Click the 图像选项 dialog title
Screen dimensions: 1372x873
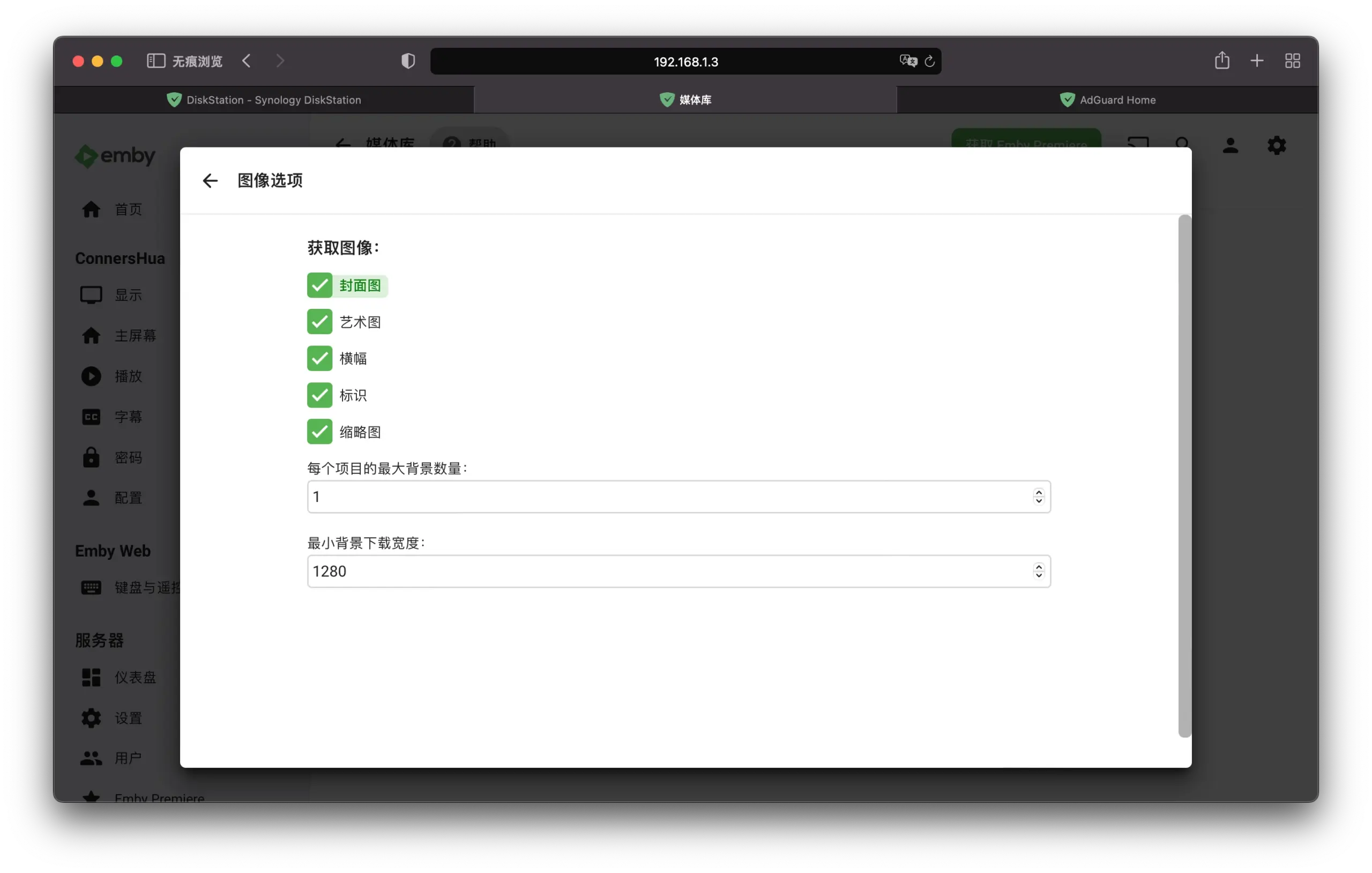[x=270, y=181]
